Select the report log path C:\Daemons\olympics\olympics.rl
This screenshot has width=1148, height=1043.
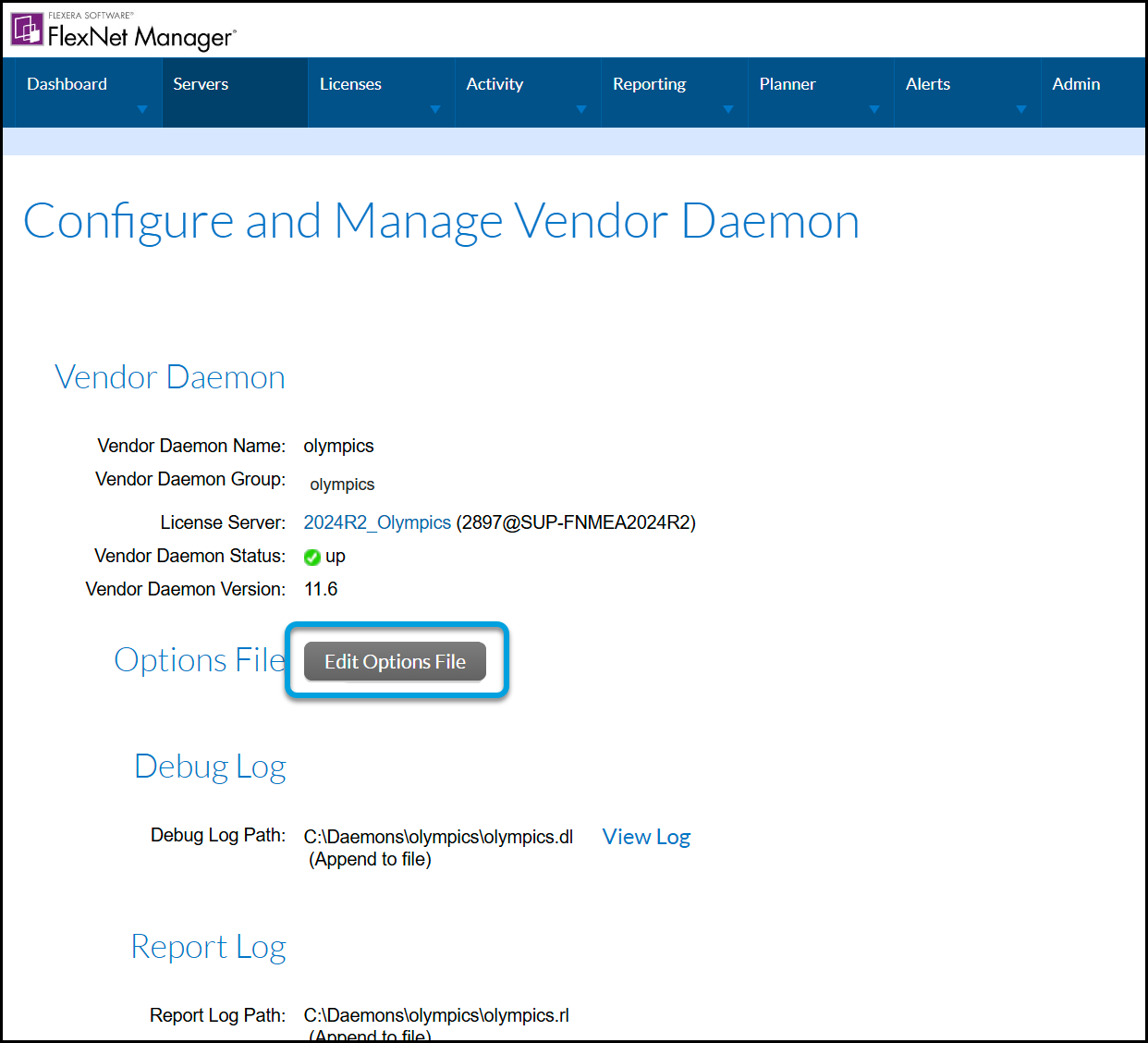point(436,1015)
